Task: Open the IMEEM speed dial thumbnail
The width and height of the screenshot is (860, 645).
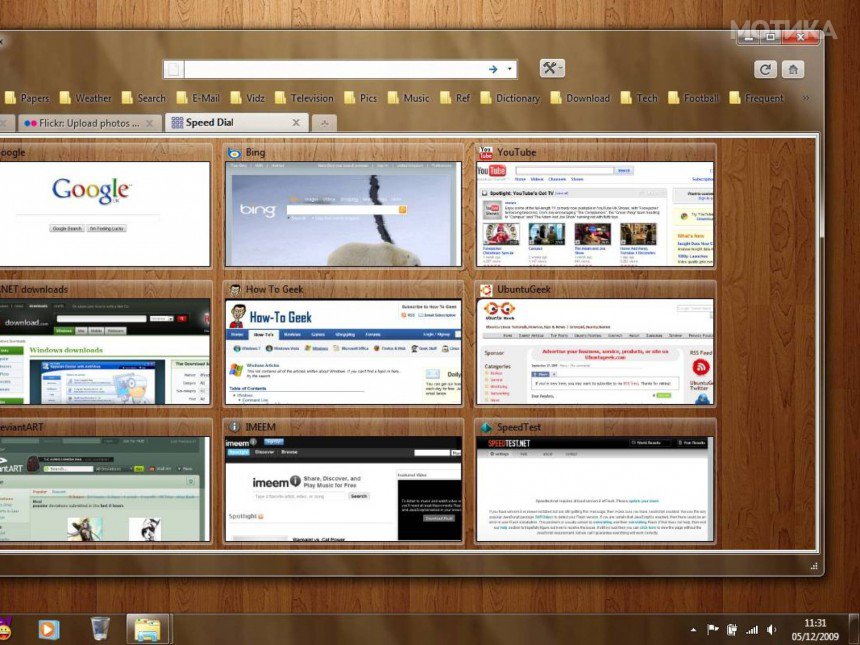Action: tap(343, 489)
